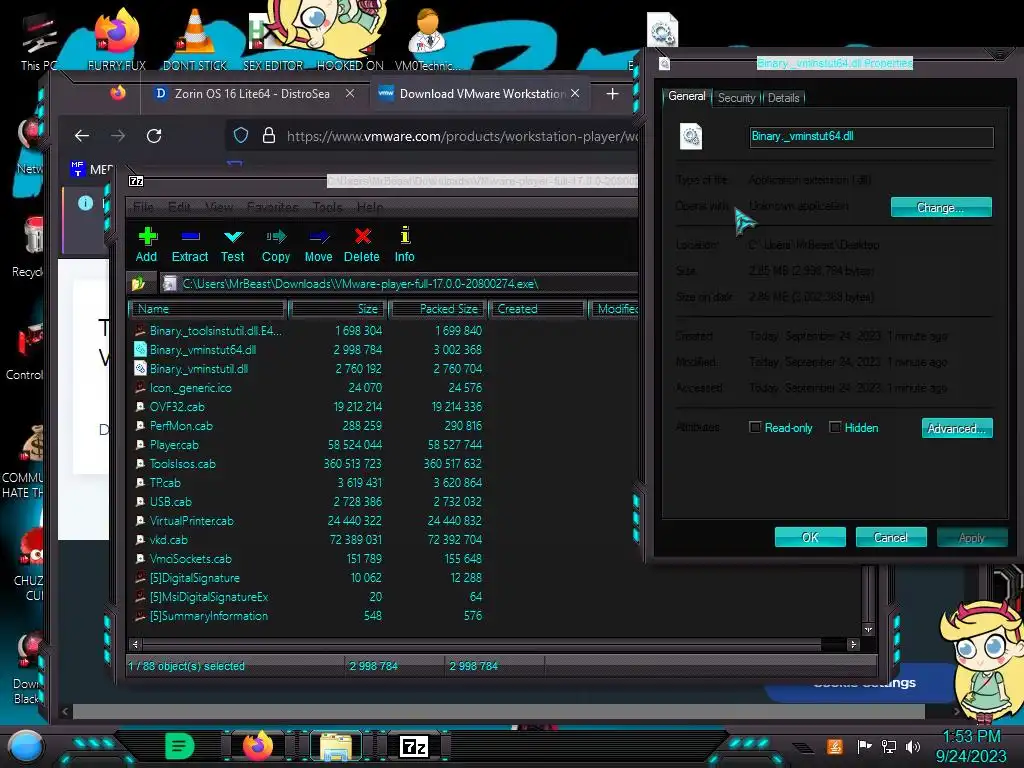This screenshot has height=768, width=1024.
Task: Open a new Firefox tab with plus
Action: click(612, 94)
